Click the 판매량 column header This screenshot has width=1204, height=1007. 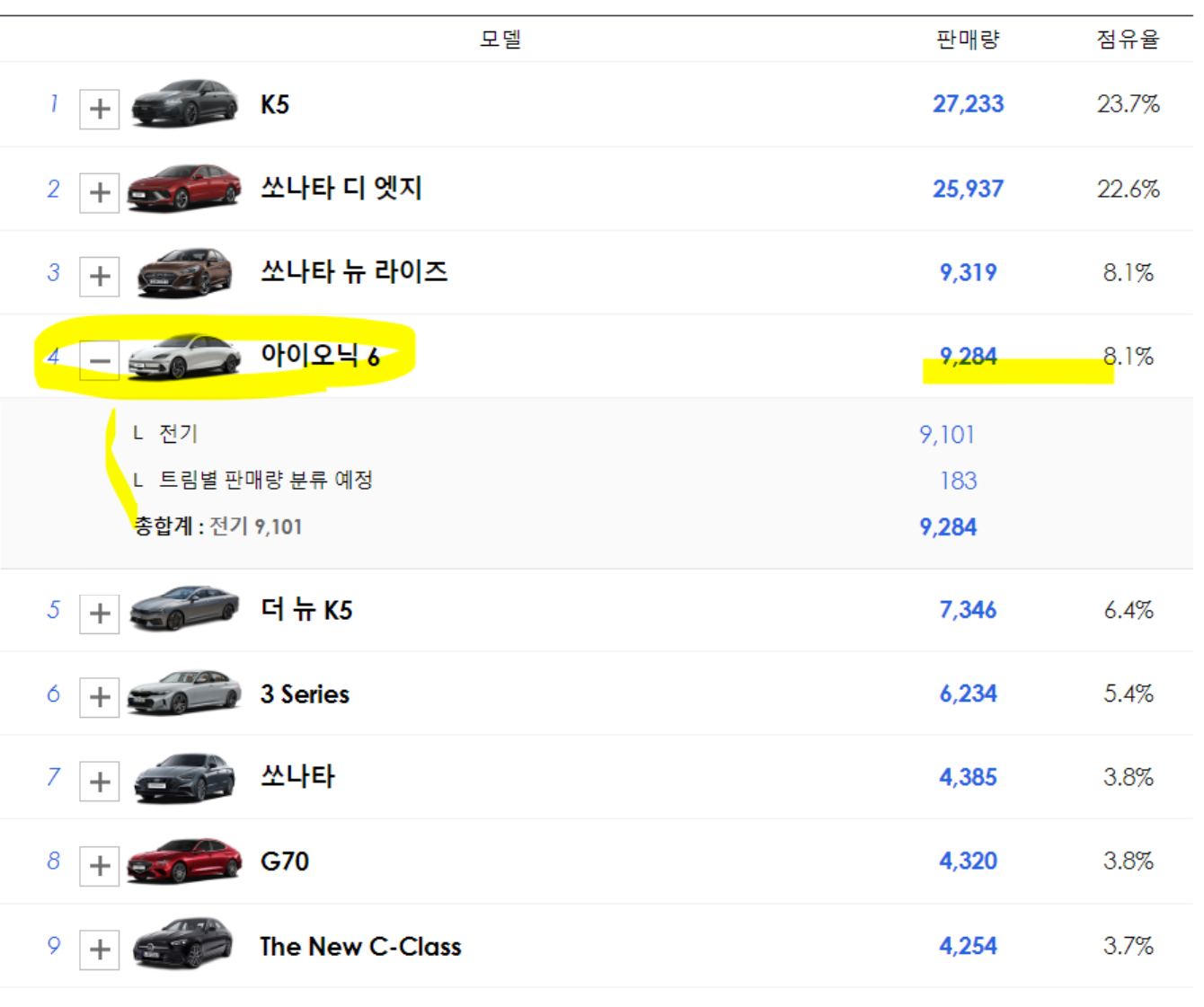click(x=968, y=40)
